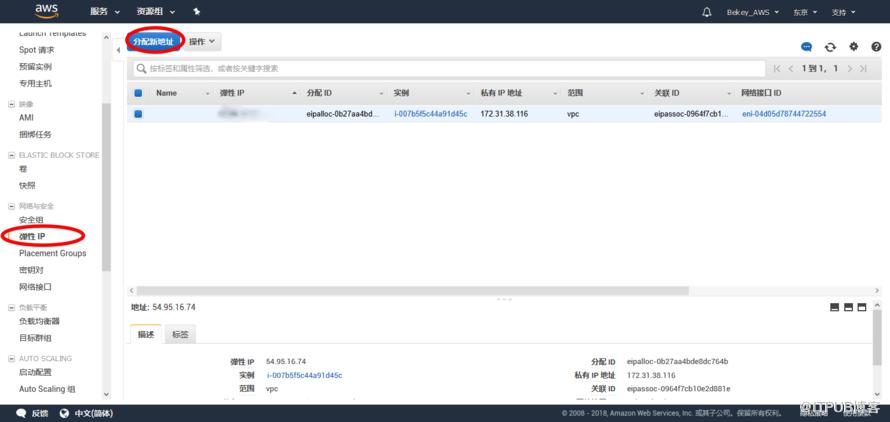Click the 分配新地址 button
Screen dimensions: 890x422
pos(153,41)
